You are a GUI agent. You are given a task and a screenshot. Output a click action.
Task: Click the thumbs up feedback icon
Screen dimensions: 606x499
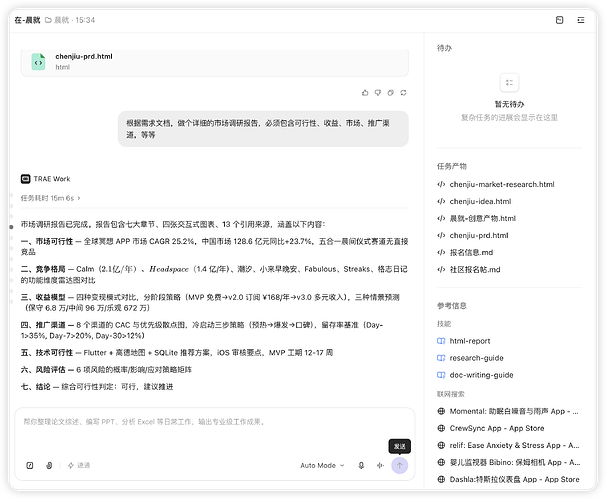point(365,93)
